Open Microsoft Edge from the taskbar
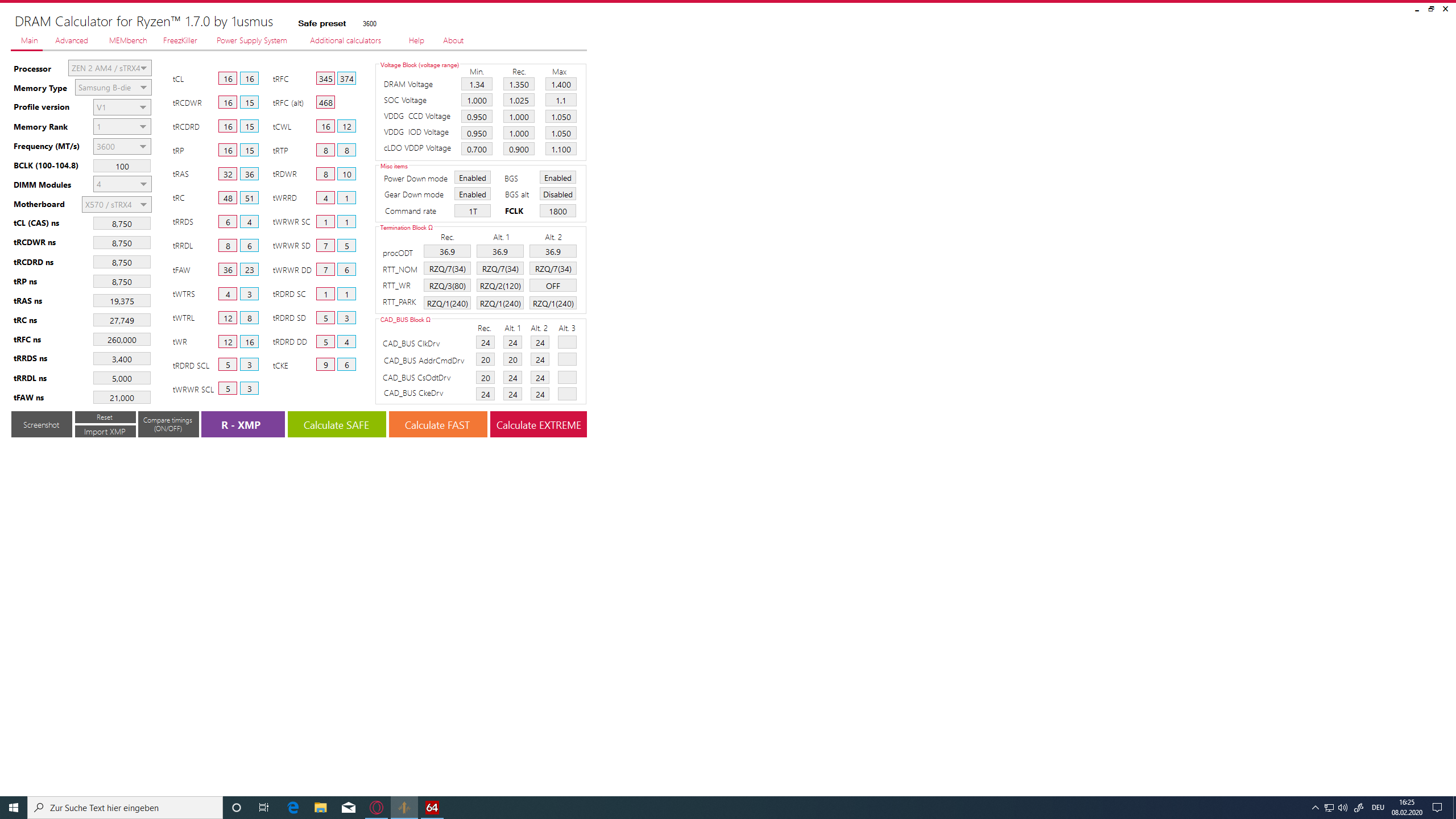The width and height of the screenshot is (1456, 819). [x=293, y=807]
